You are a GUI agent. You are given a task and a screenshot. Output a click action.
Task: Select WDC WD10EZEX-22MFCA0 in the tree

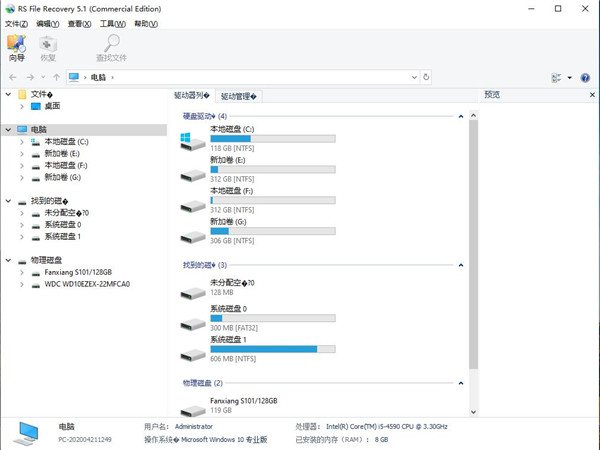(x=87, y=284)
